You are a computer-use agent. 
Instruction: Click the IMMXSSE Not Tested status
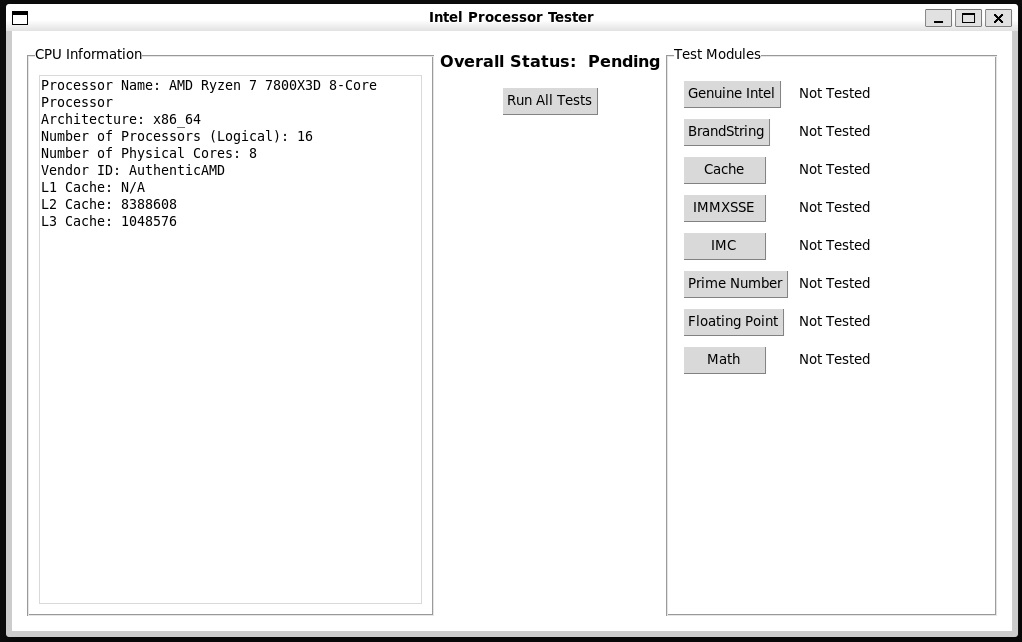[834, 207]
